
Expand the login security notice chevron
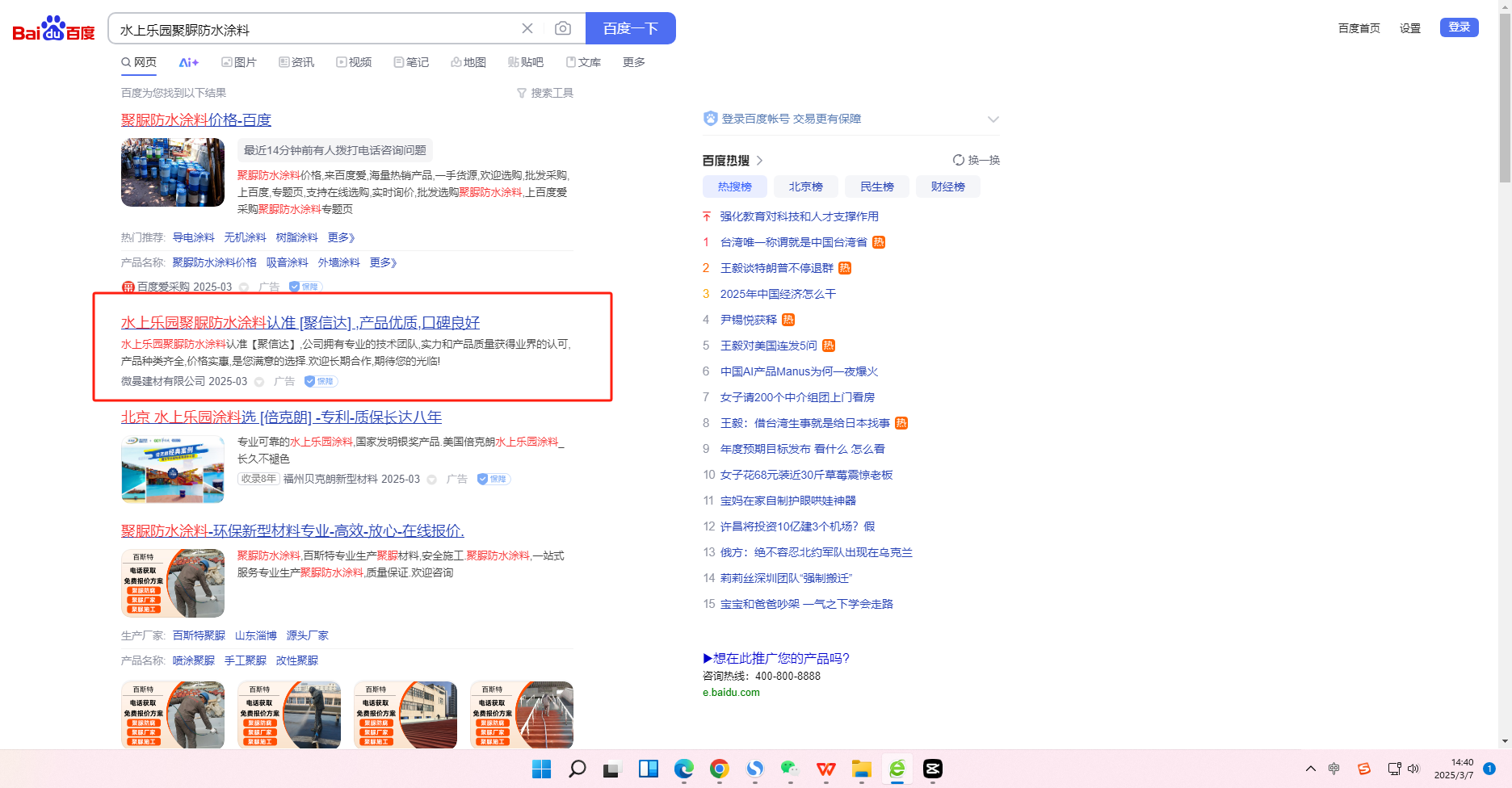click(993, 119)
